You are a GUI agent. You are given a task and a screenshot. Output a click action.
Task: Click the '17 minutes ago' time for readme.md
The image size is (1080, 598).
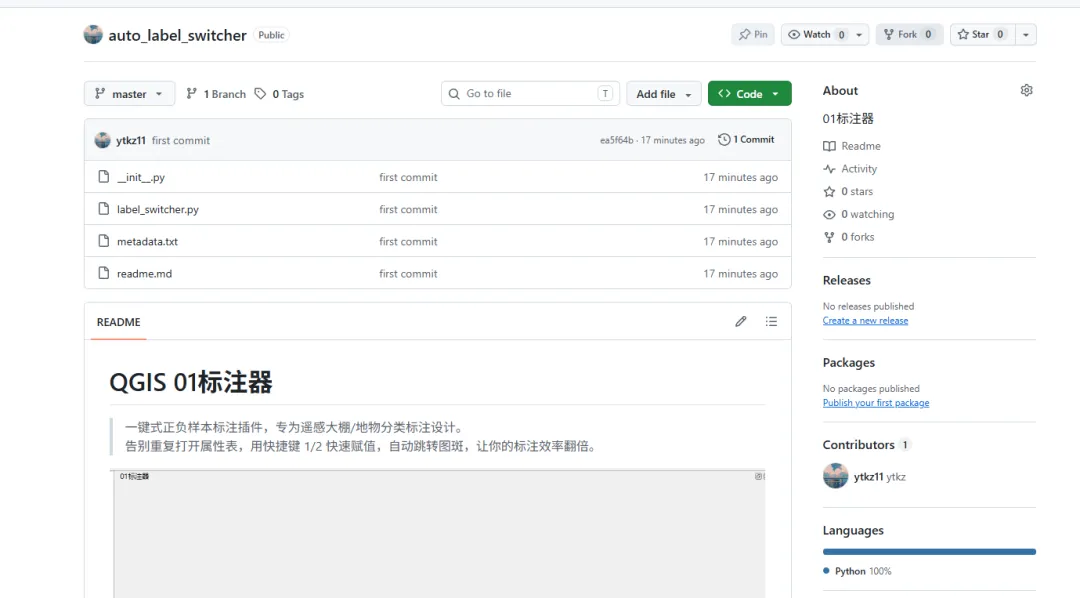tap(740, 274)
